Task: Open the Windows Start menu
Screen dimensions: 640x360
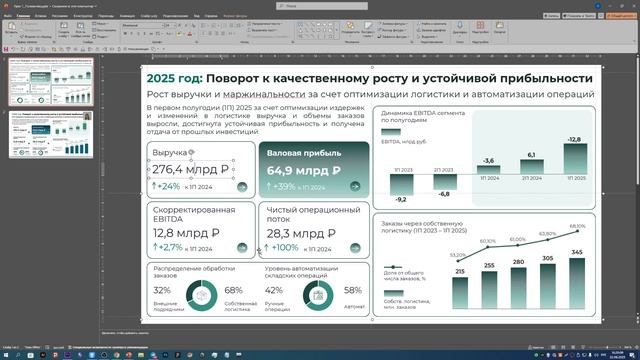Action: tap(6, 355)
